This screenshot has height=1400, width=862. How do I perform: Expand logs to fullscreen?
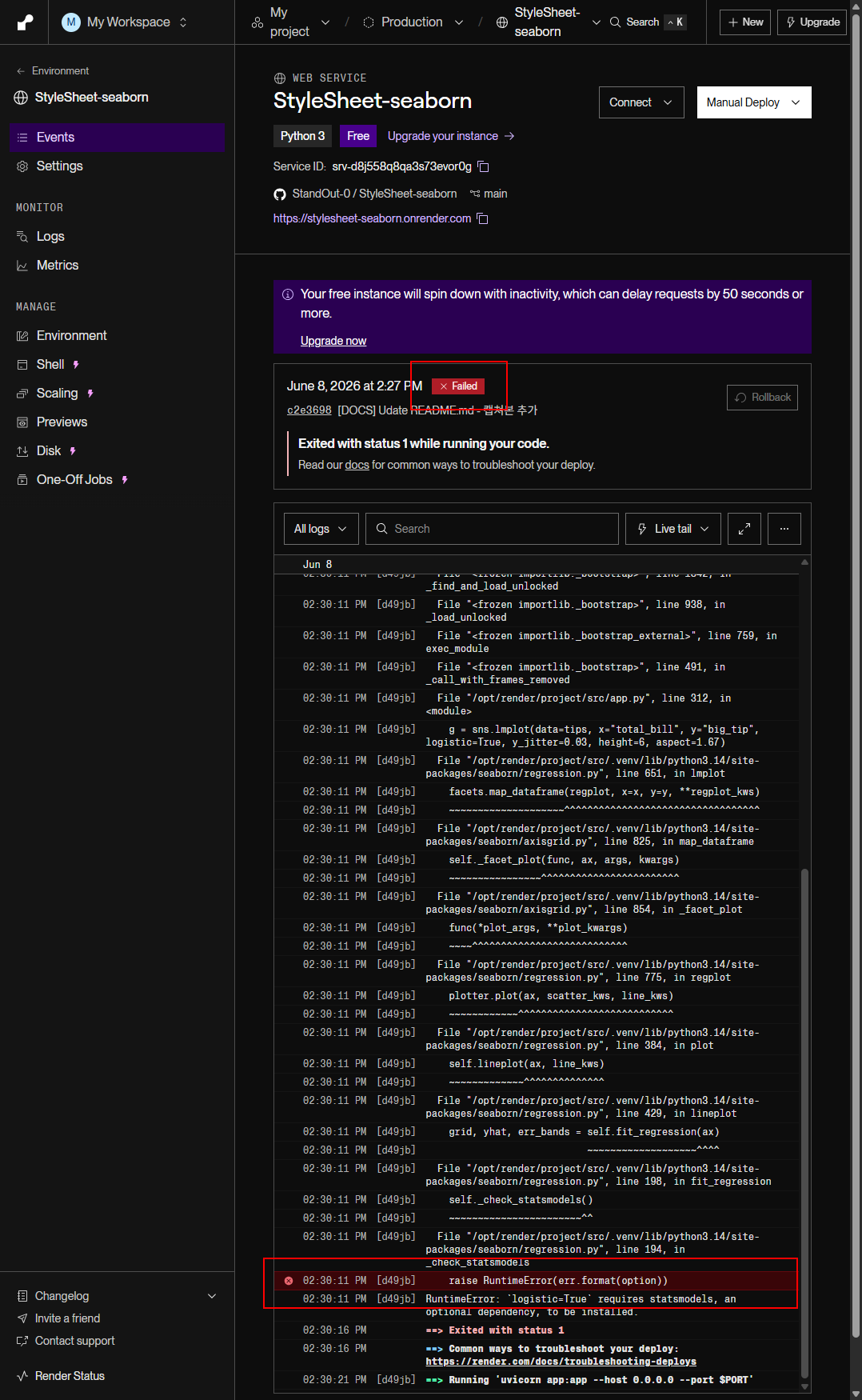(744, 529)
